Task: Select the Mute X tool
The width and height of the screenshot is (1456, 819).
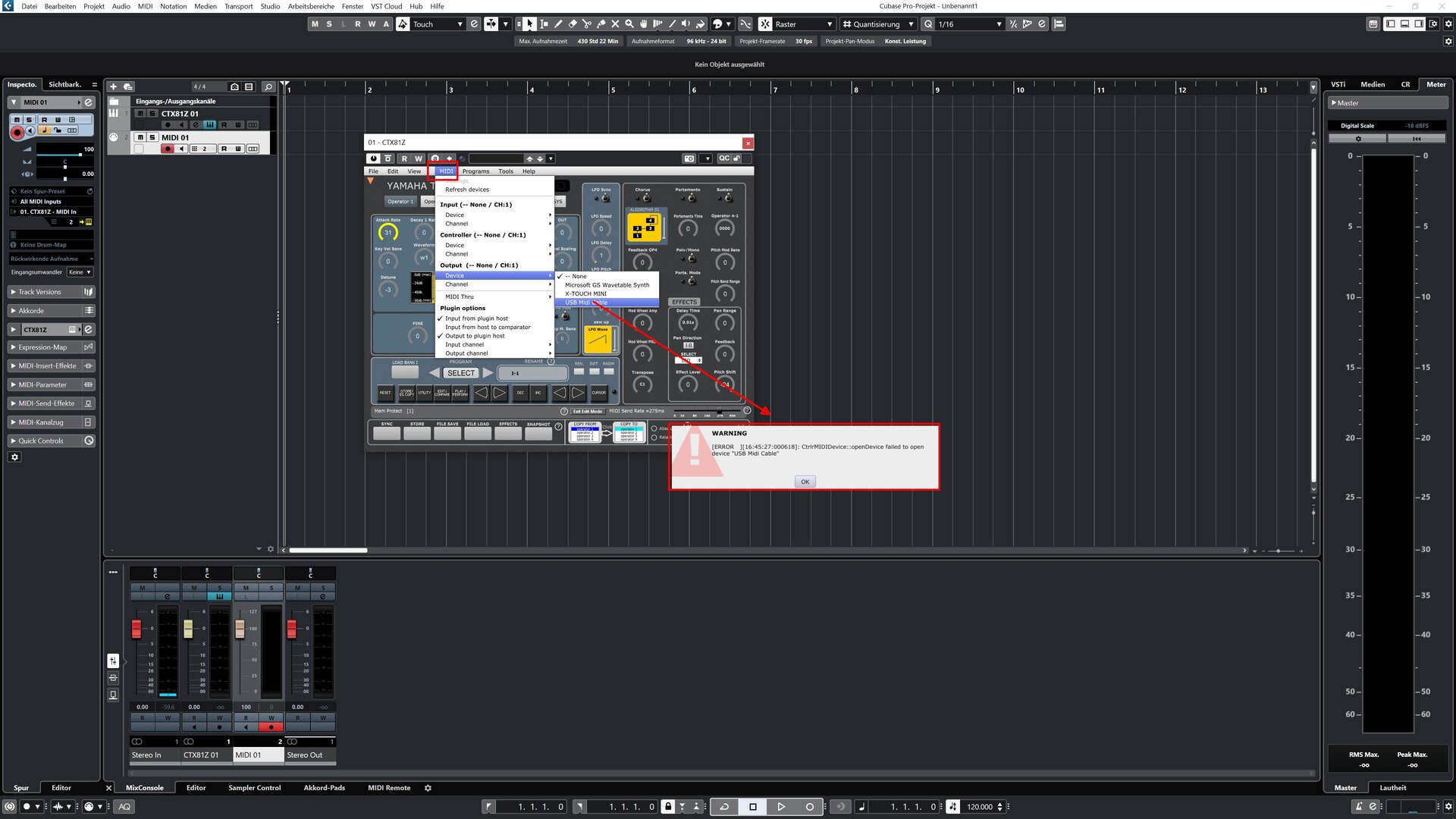Action: tap(615, 24)
